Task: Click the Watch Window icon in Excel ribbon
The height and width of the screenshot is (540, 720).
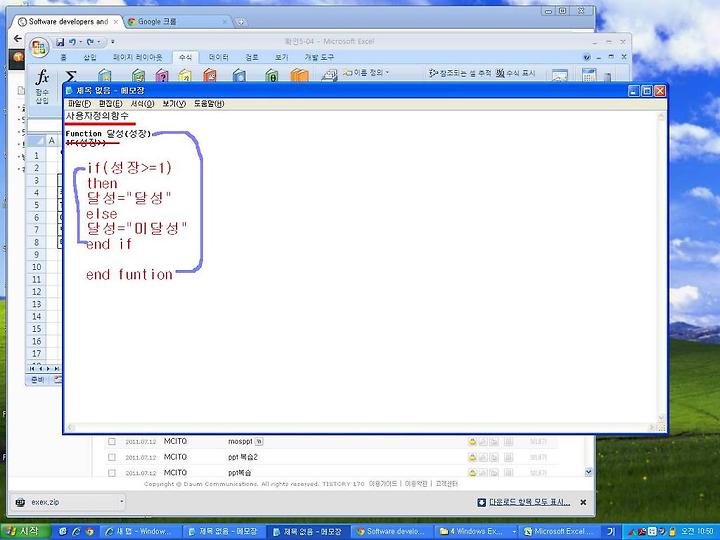Action: pyautogui.click(x=559, y=76)
